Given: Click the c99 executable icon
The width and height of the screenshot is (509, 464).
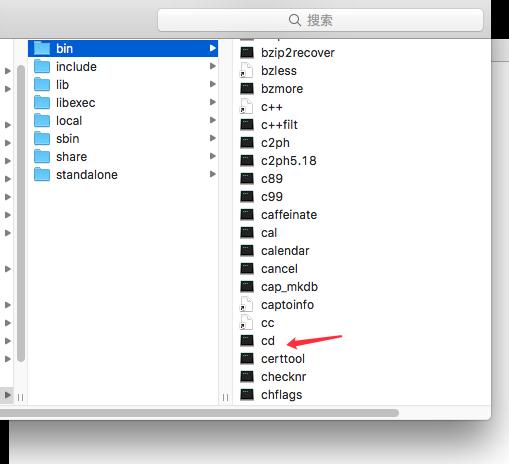Looking at the screenshot, I should 247,196.
